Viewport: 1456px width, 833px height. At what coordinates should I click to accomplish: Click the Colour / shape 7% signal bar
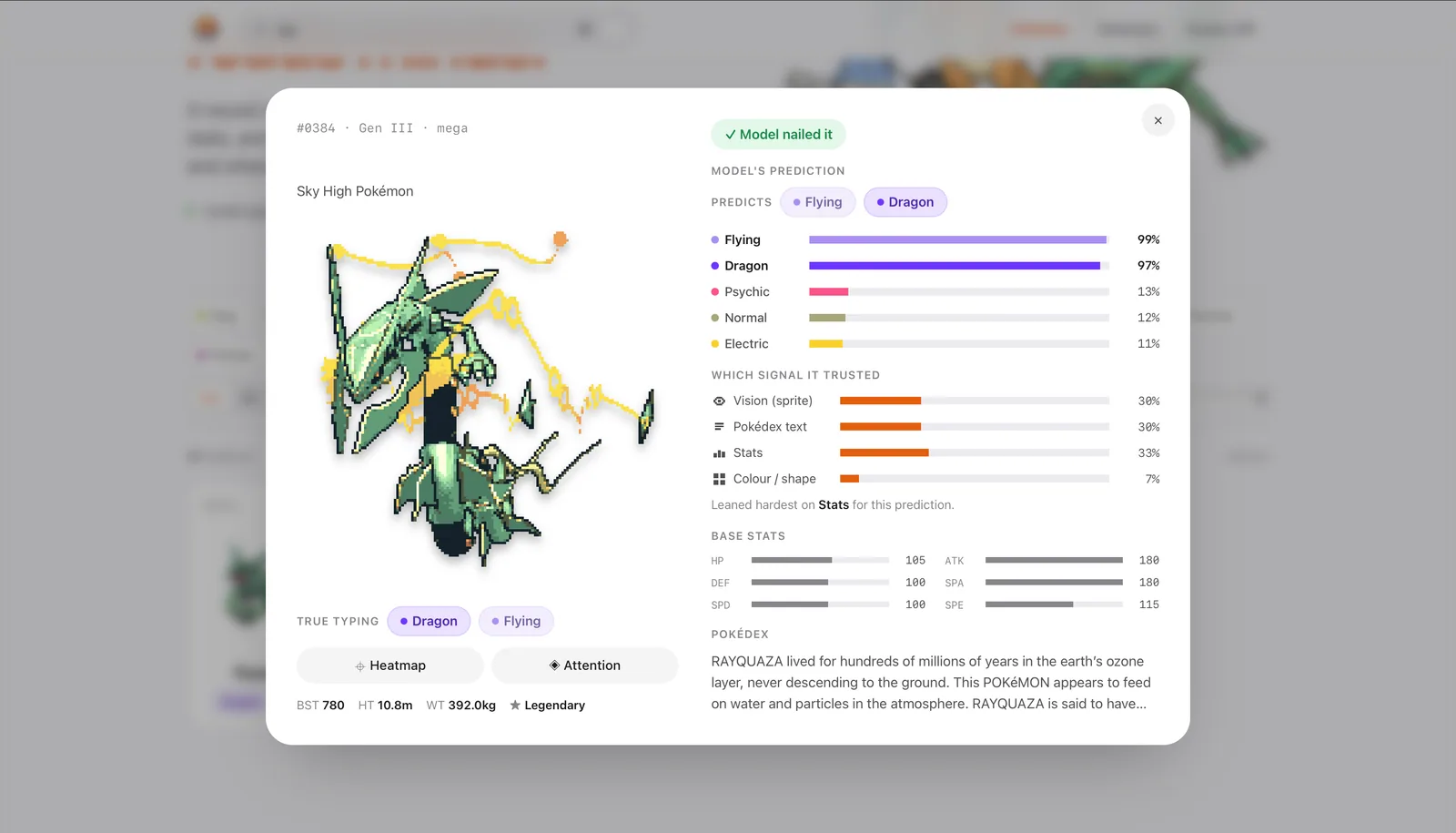coord(975,479)
